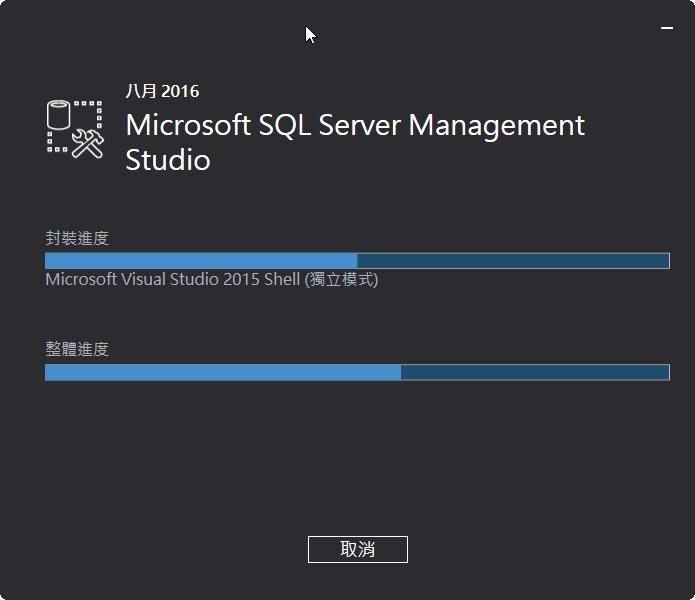Click the database cylinder in the logo
Image resolution: width=695 pixels, height=600 pixels.
59,115
